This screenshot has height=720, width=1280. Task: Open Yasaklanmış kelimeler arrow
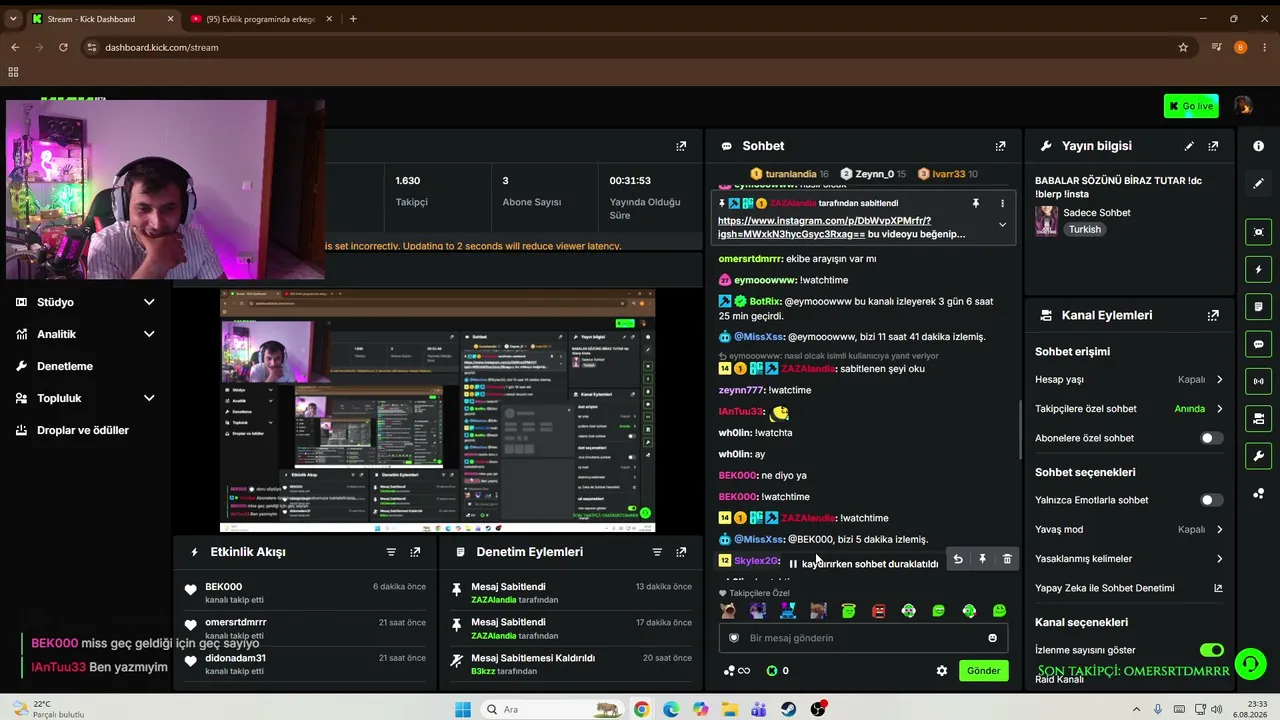coord(1219,559)
